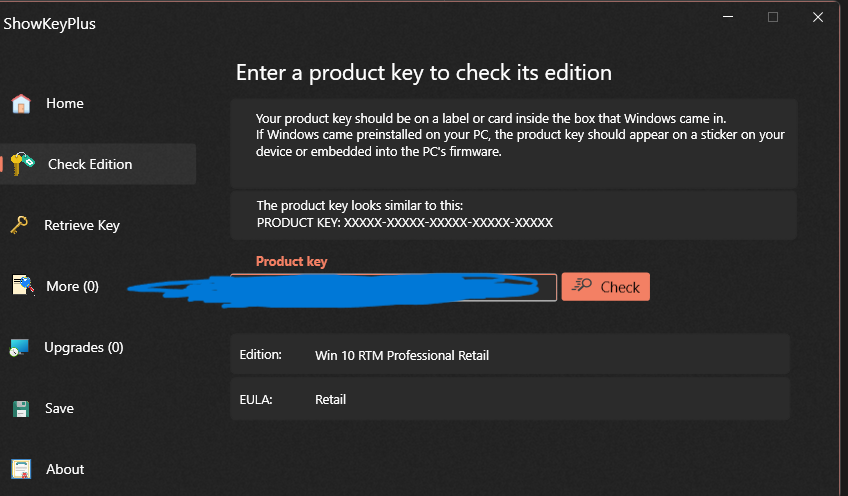Viewport: 848px width, 496px height.
Task: Click the Home house icon
Action: 21,103
